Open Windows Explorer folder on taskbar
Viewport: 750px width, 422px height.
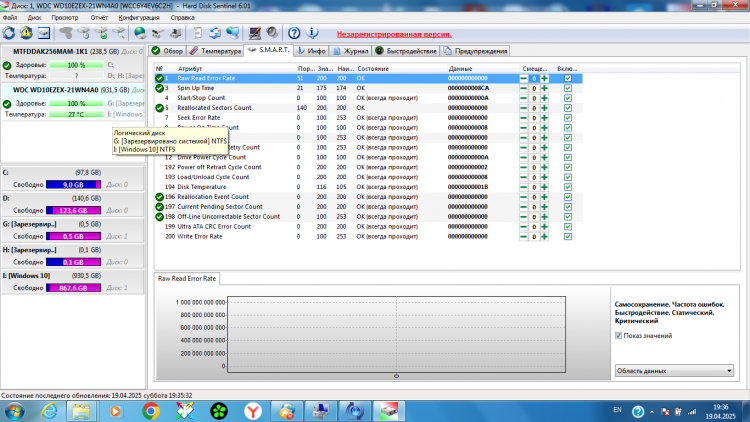pyautogui.click(x=81, y=411)
